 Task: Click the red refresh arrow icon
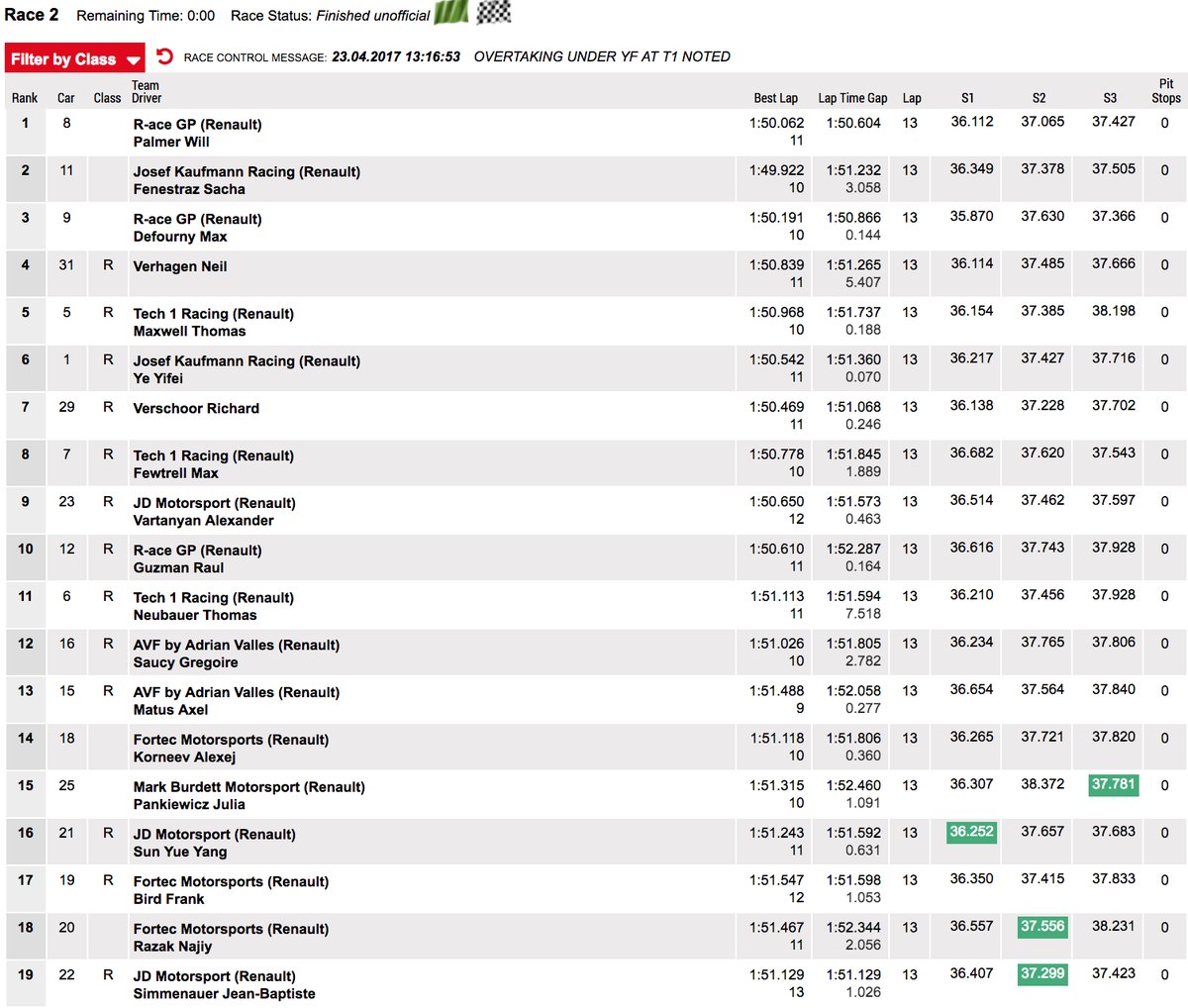165,56
